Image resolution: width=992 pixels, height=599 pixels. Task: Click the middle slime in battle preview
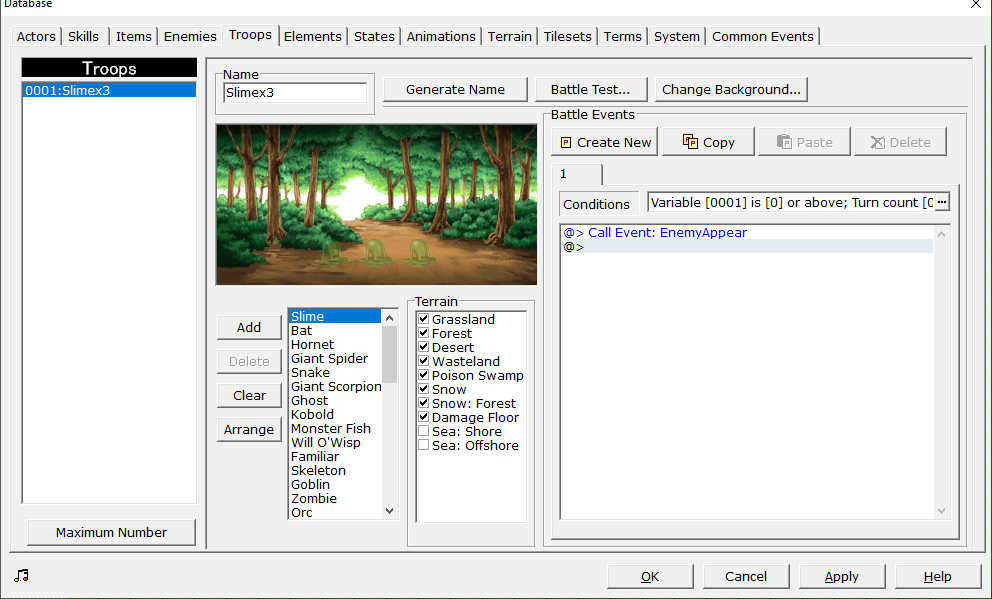pyautogui.click(x=375, y=252)
